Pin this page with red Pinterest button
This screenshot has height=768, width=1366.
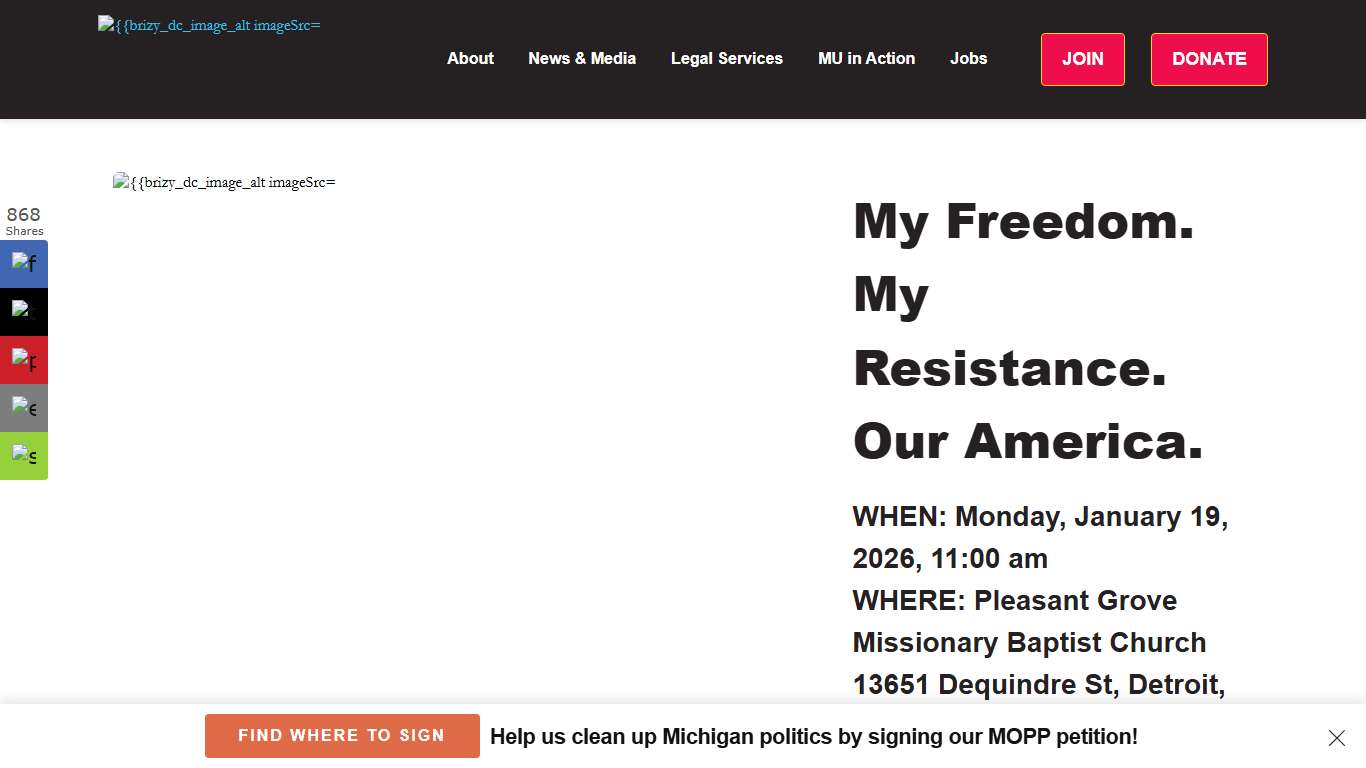pyautogui.click(x=24, y=360)
